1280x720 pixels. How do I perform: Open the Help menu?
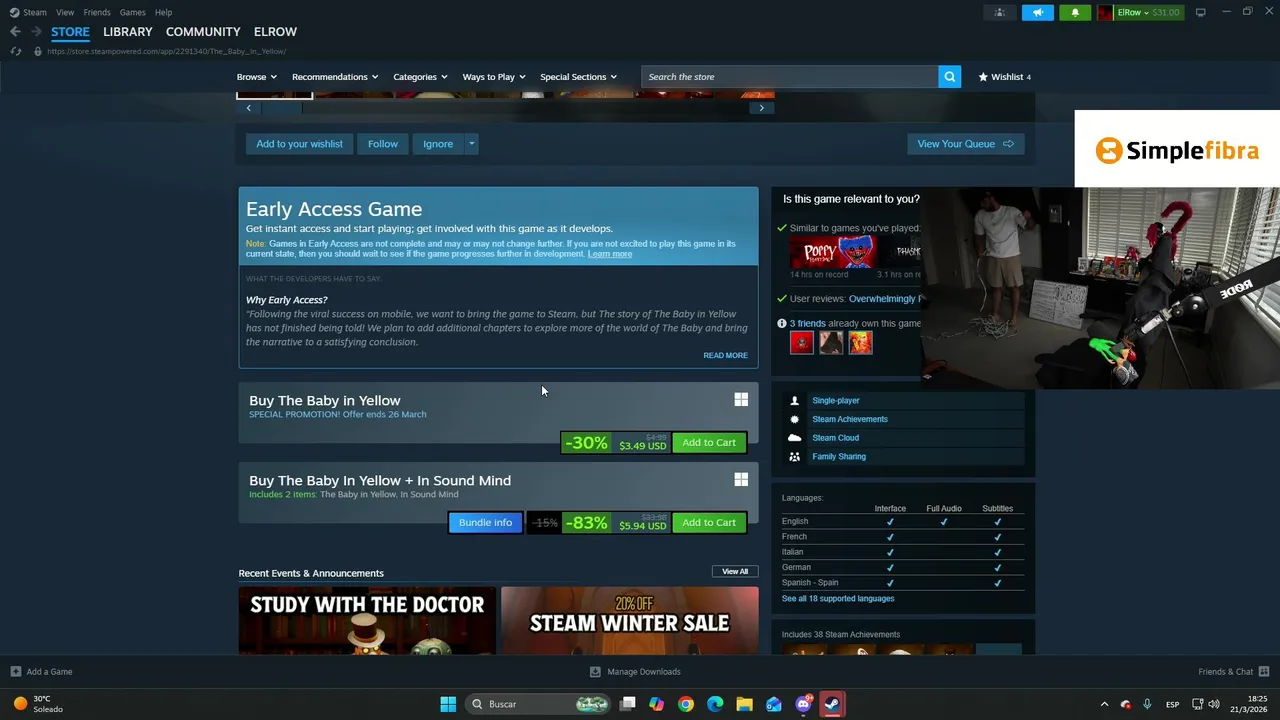click(x=163, y=12)
